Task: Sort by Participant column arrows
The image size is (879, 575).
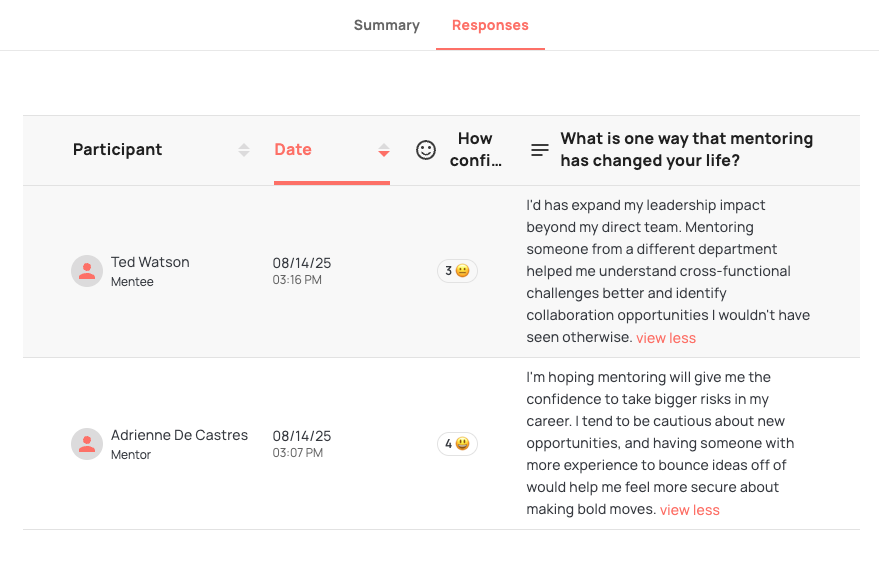Action: [244, 150]
